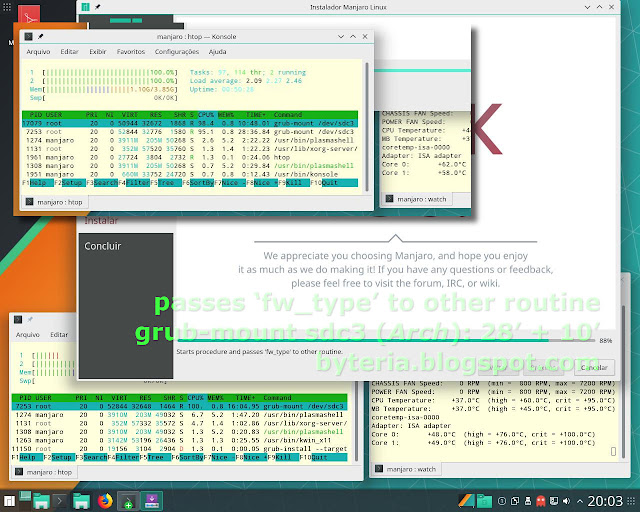Click the grid icon beside the clock
Viewport: 640px width, 512px height.
pyautogui.click(x=631, y=501)
